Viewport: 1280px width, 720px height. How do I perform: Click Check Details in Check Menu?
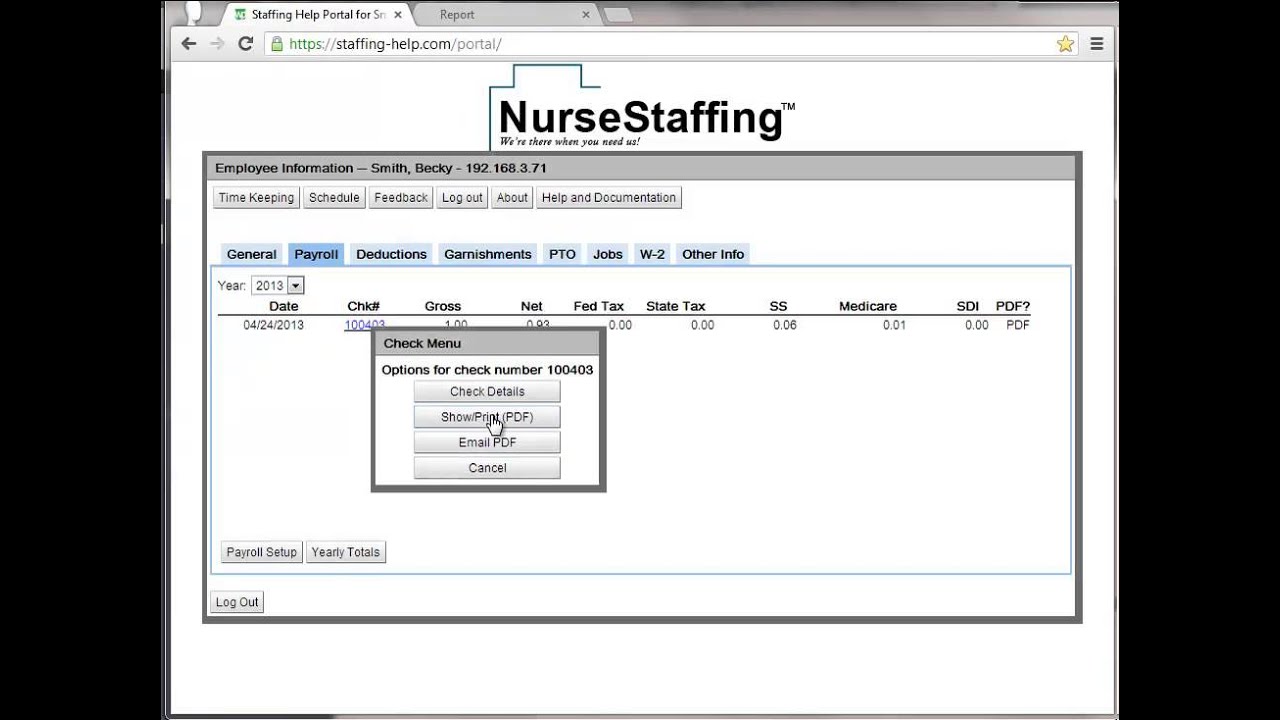487,392
